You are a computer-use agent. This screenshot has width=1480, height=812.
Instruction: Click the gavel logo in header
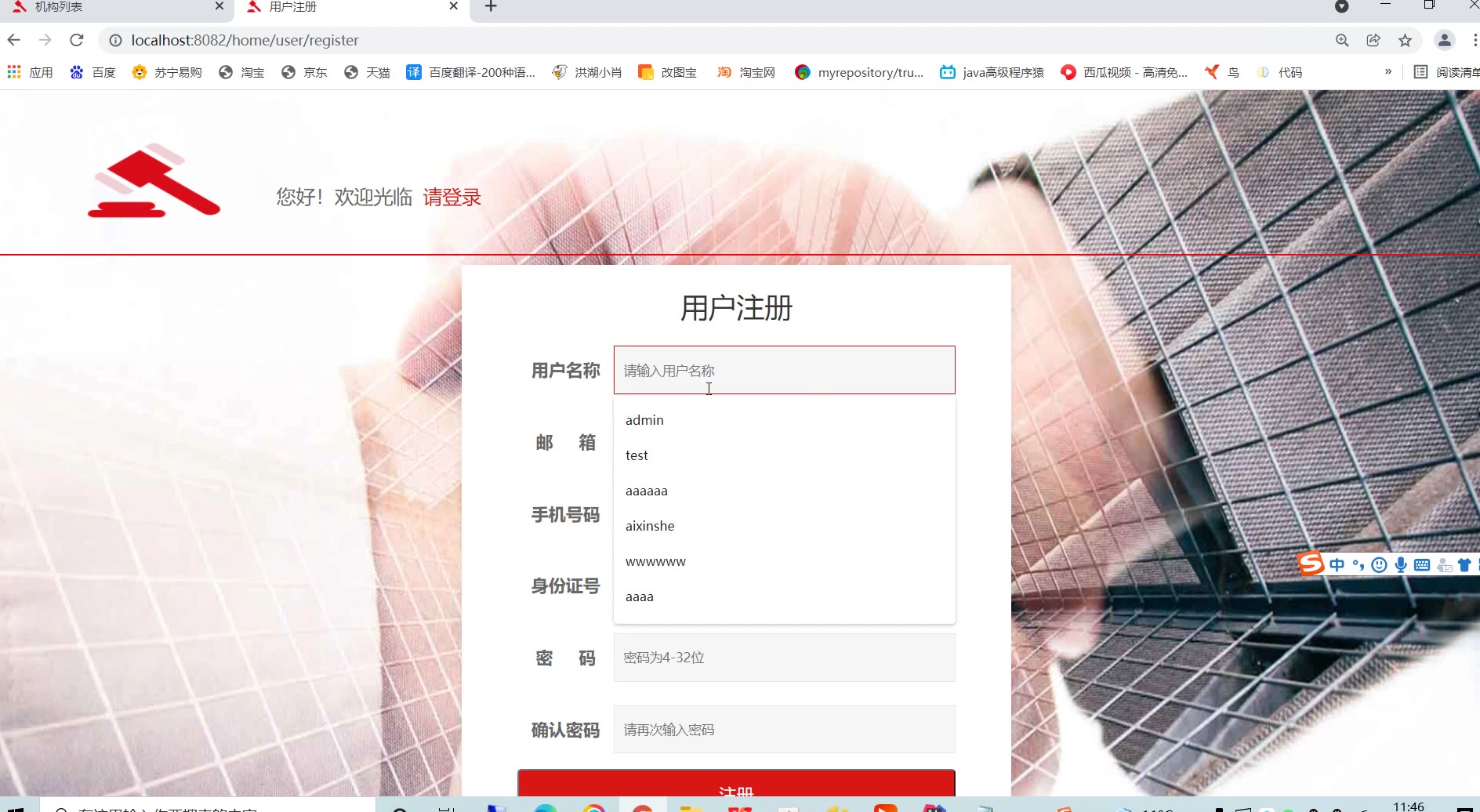pyautogui.click(x=154, y=180)
